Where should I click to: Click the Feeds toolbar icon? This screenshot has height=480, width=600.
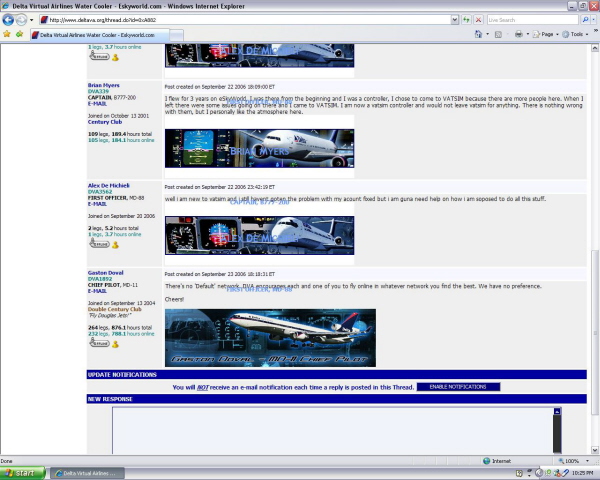(x=498, y=34)
